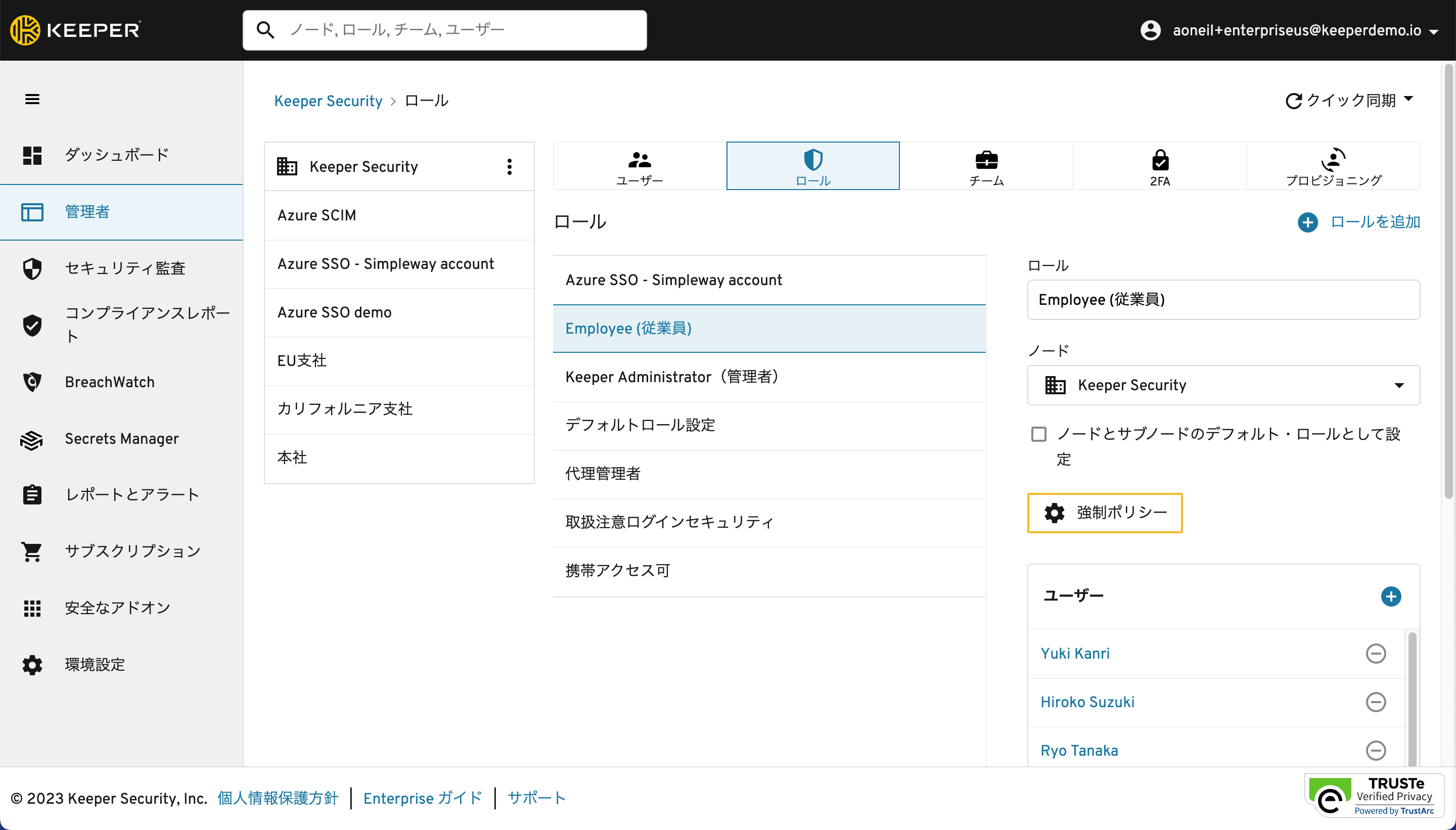The height and width of the screenshot is (830, 1456).
Task: Remove Hiroko Suzuki with minus icon
Action: click(1375, 702)
